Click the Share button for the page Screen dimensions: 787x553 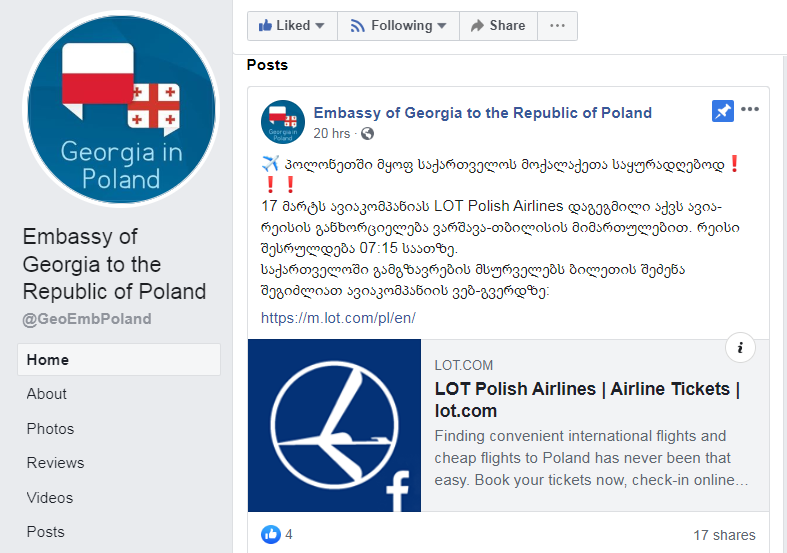498,26
